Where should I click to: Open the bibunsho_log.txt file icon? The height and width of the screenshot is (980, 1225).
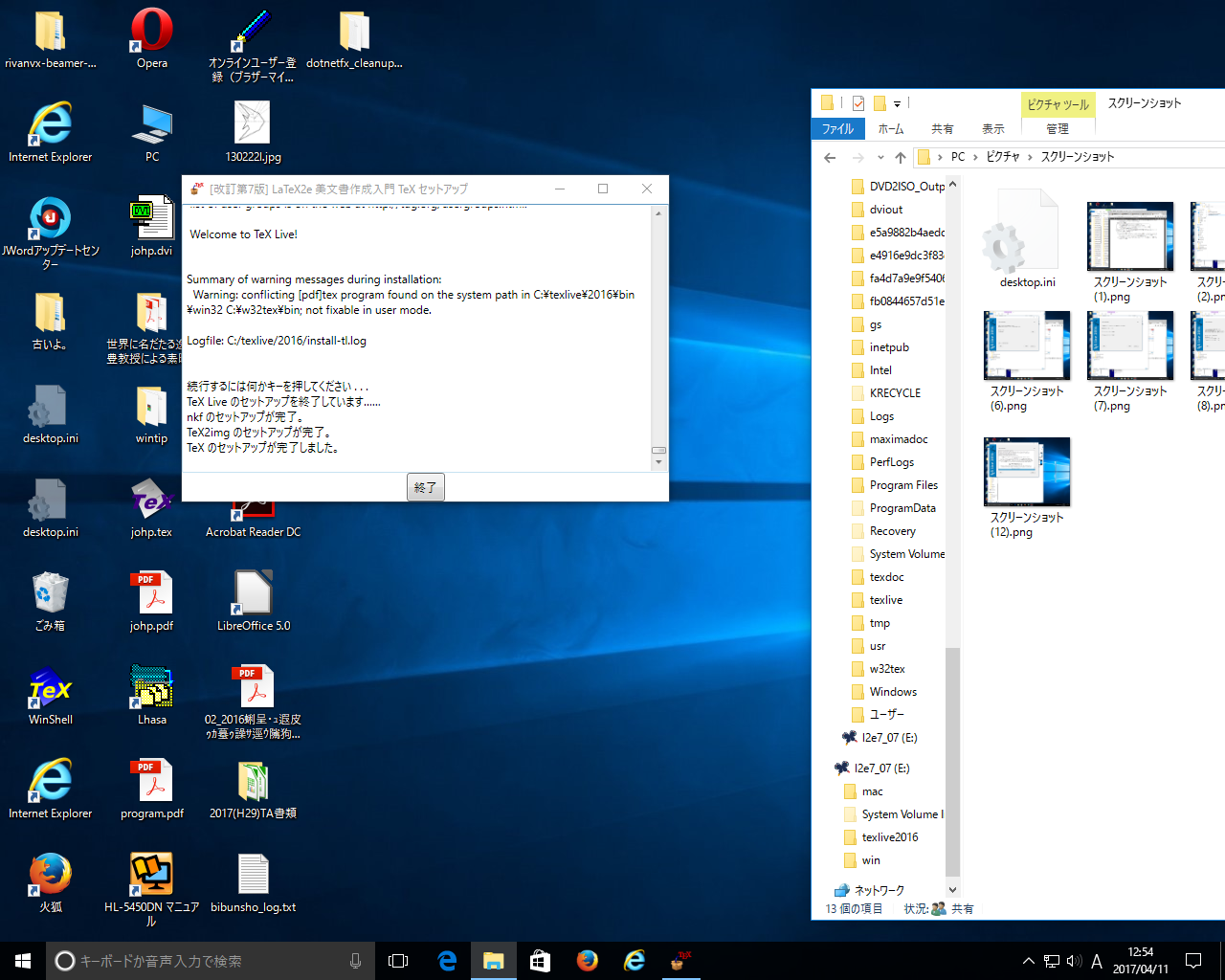pos(253,883)
